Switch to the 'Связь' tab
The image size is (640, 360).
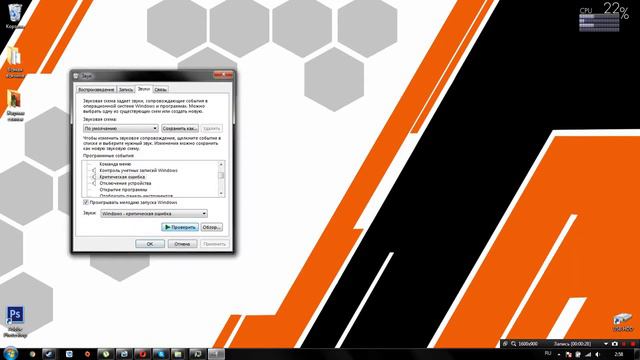point(160,89)
